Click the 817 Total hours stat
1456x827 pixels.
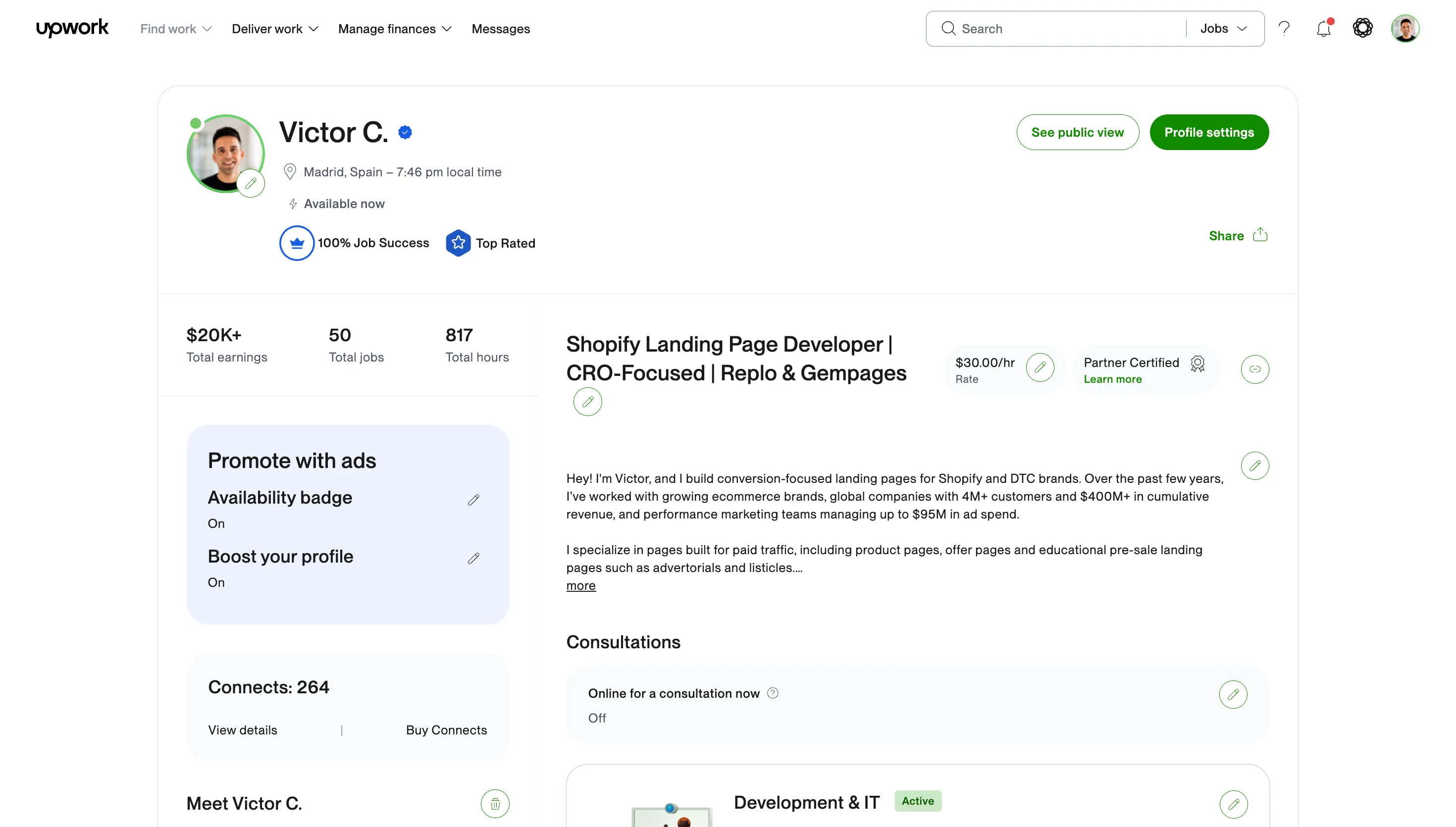[x=477, y=345]
